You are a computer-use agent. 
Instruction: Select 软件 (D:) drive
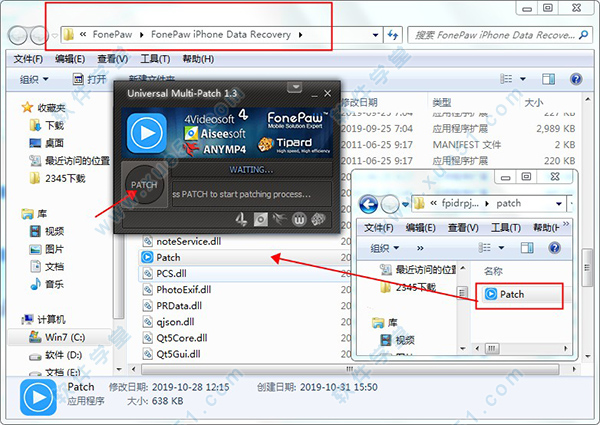[x=63, y=355]
